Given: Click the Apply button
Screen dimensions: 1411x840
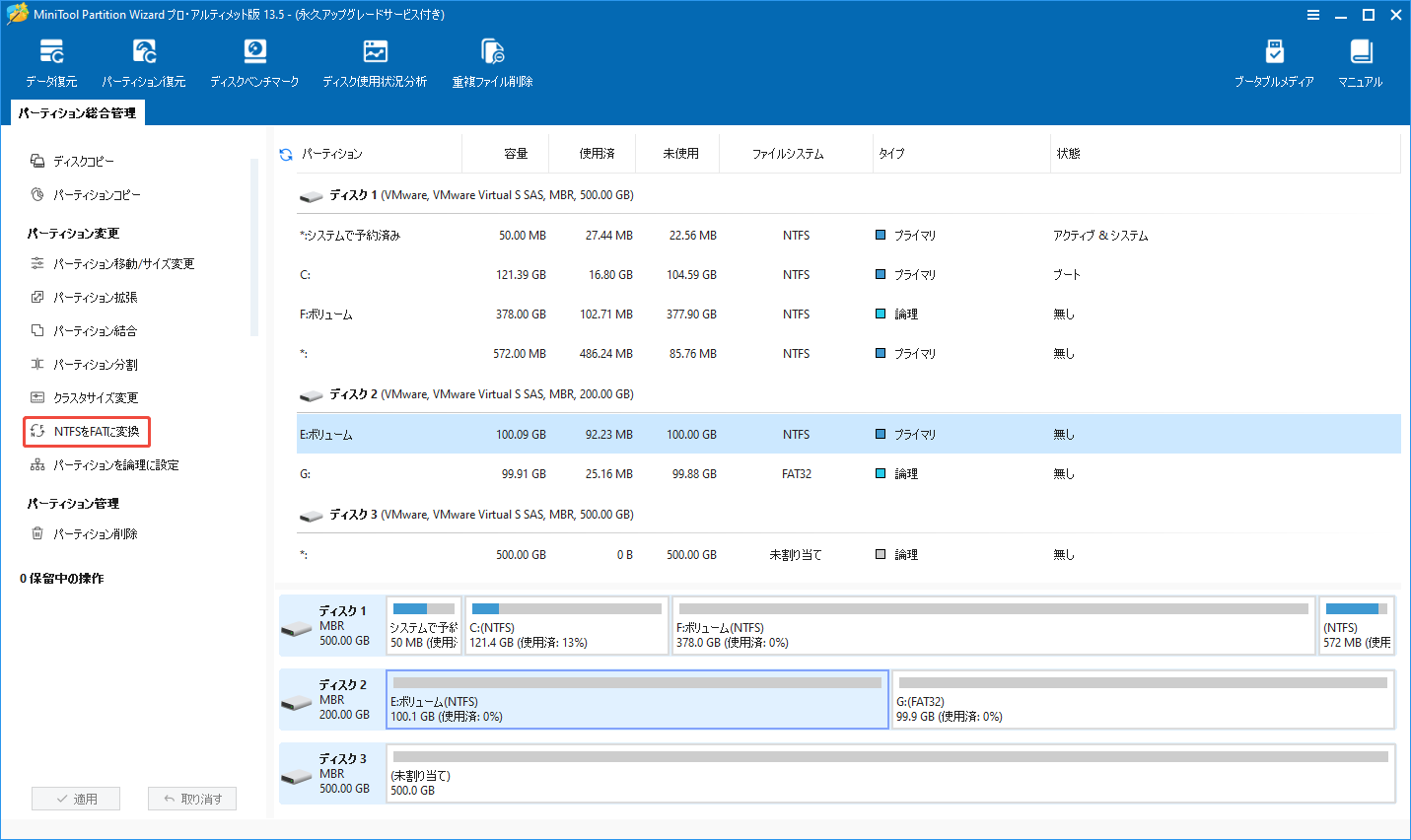Looking at the screenshot, I should pos(76,798).
